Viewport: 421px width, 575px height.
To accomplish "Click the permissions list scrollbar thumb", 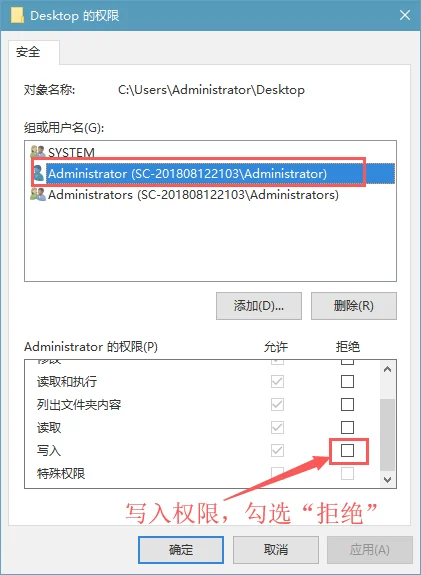I will 387,435.
